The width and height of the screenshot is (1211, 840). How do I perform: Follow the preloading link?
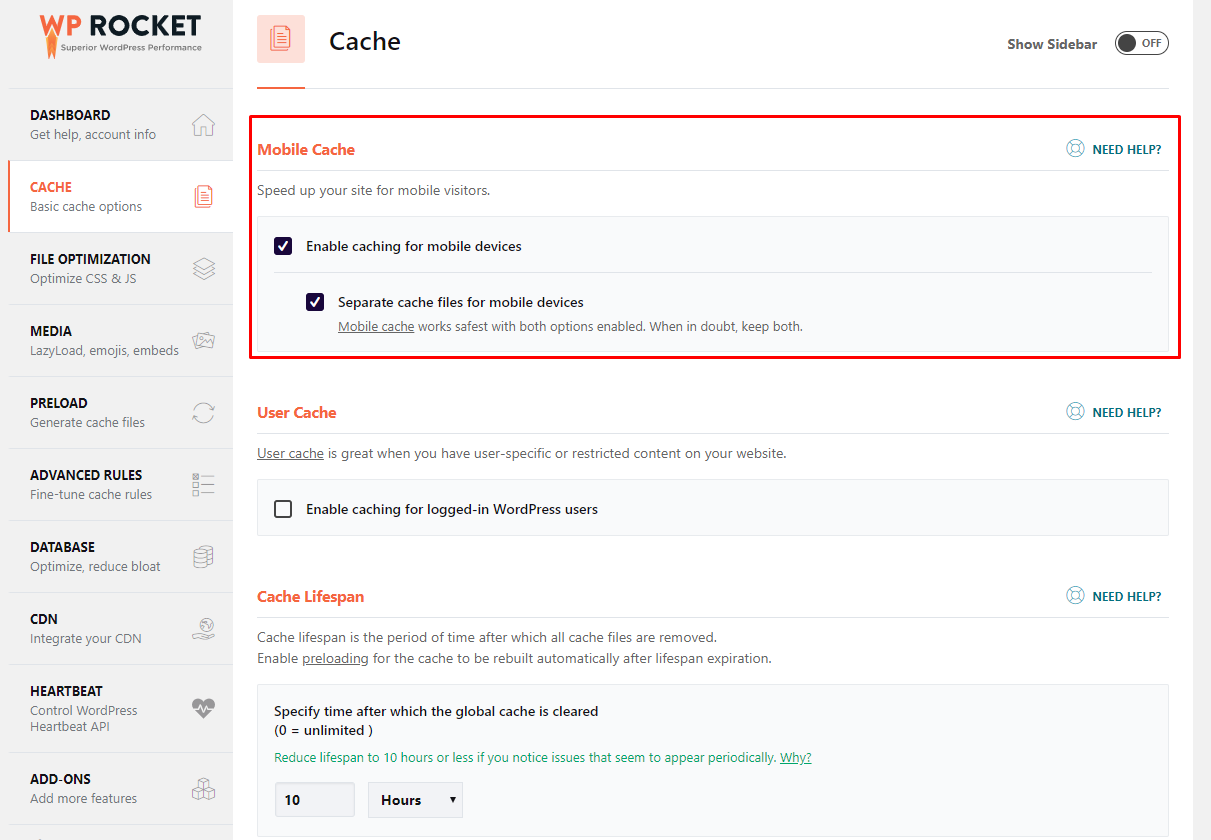[x=335, y=658]
